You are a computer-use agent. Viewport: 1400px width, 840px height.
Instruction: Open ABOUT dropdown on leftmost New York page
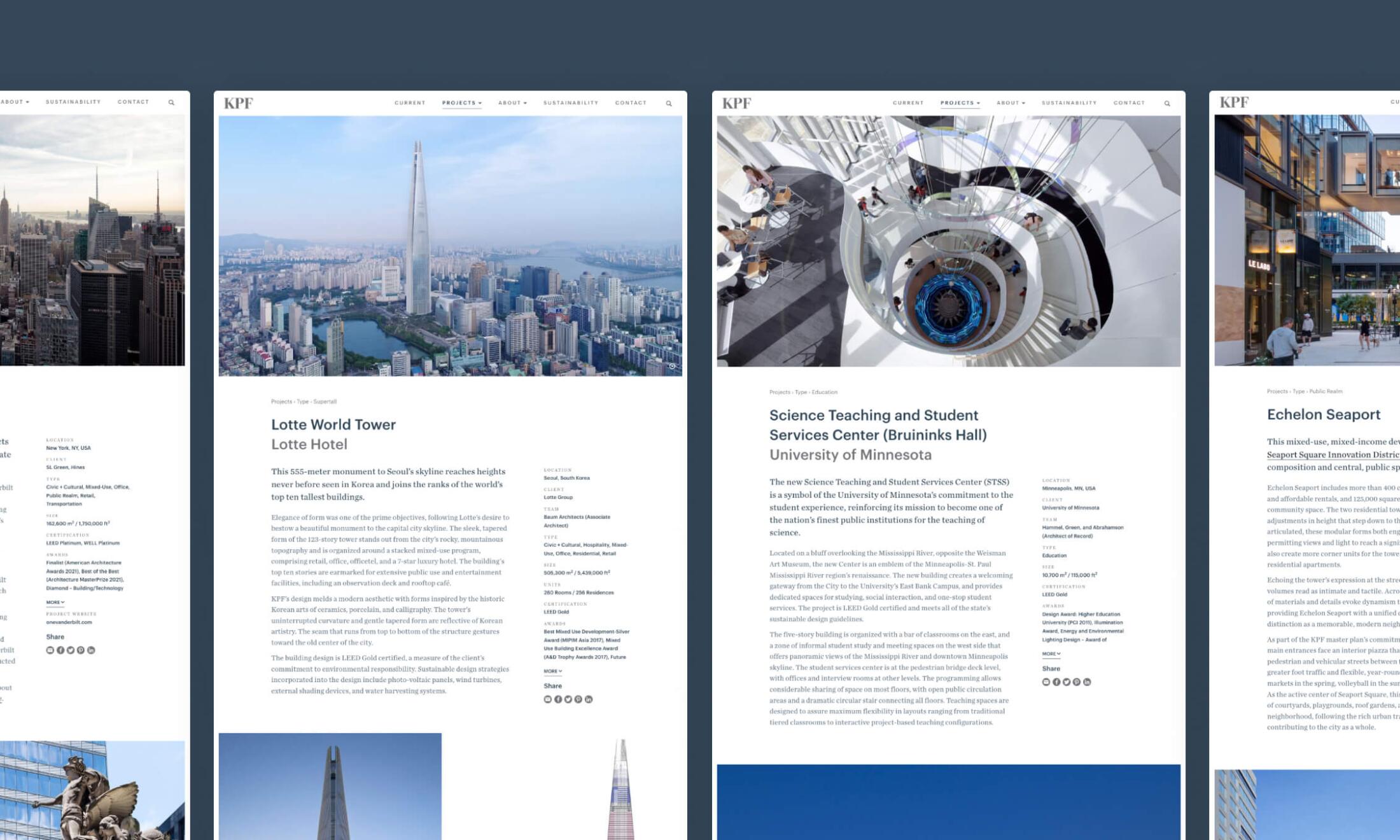click(x=15, y=102)
